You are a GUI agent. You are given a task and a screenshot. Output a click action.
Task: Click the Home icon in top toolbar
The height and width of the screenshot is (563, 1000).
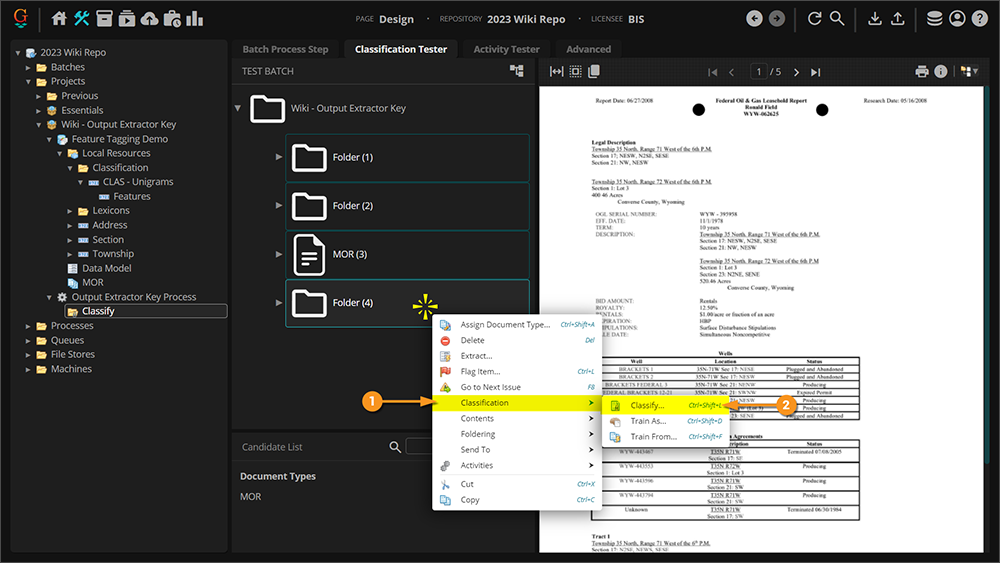[x=59, y=19]
